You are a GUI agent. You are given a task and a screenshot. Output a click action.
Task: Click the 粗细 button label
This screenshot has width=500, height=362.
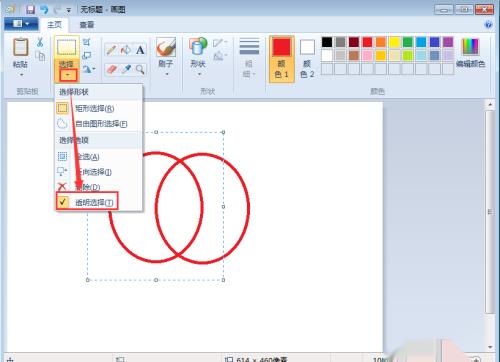[x=249, y=69]
